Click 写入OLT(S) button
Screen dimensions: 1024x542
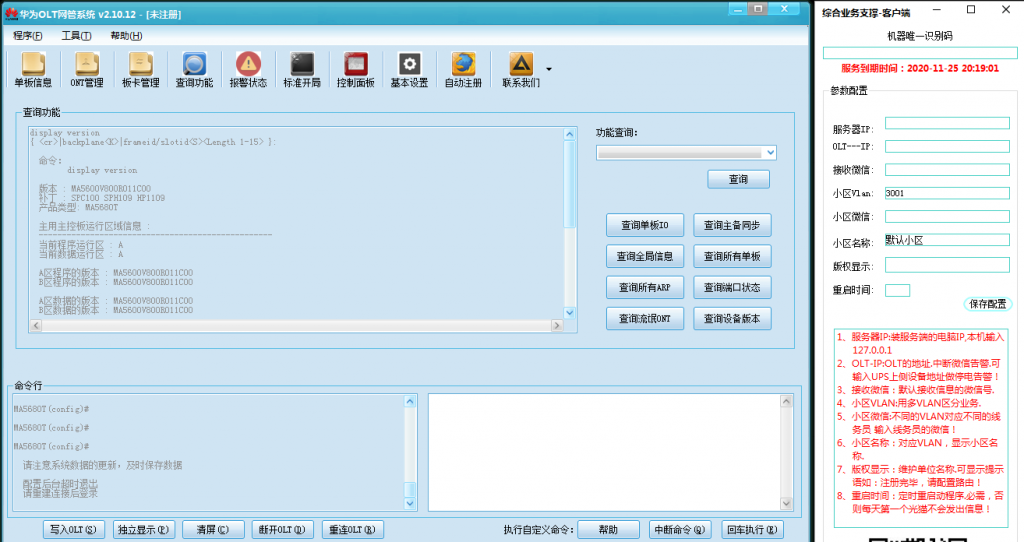pyautogui.click(x=73, y=530)
